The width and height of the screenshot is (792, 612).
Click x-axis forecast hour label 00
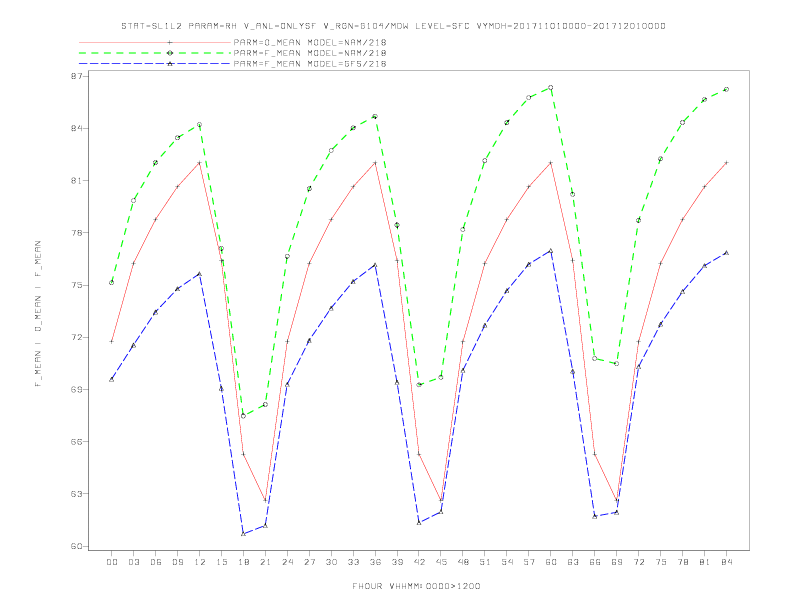(x=112, y=562)
